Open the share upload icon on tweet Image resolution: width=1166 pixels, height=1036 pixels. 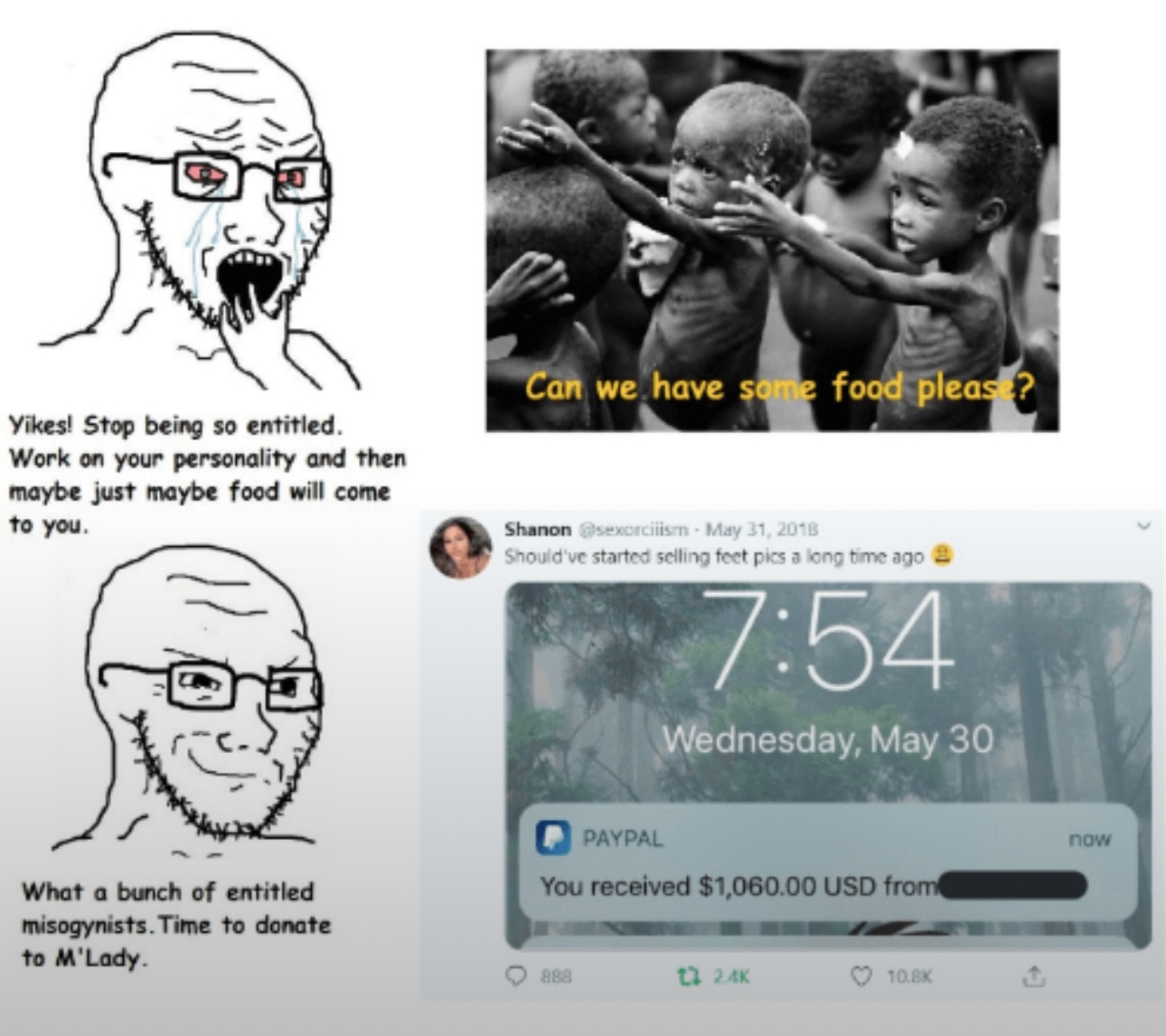[x=1034, y=975]
